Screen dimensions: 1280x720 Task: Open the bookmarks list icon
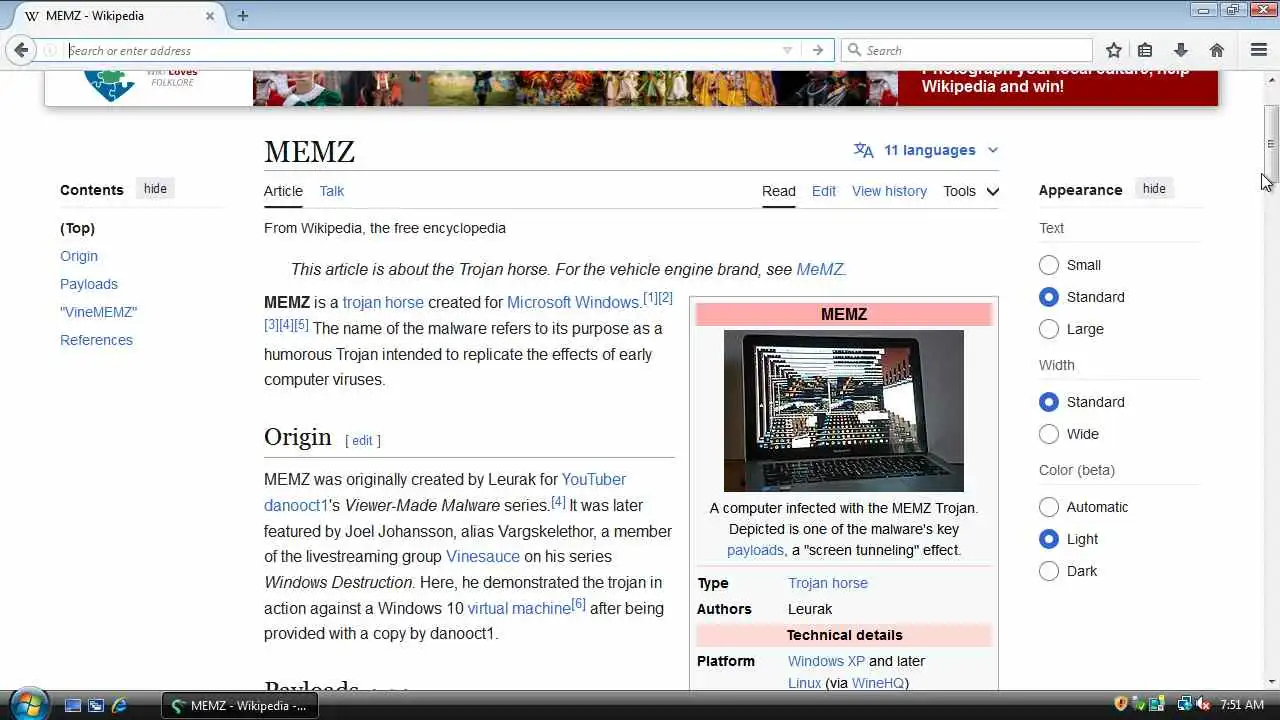pos(1145,50)
